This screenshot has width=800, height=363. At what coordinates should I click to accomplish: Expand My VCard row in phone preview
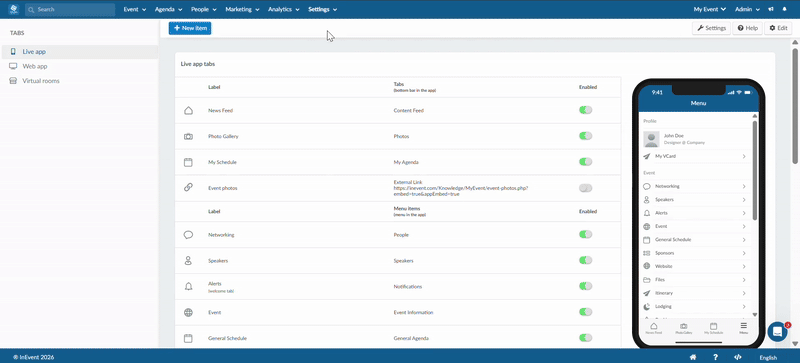click(x=694, y=156)
